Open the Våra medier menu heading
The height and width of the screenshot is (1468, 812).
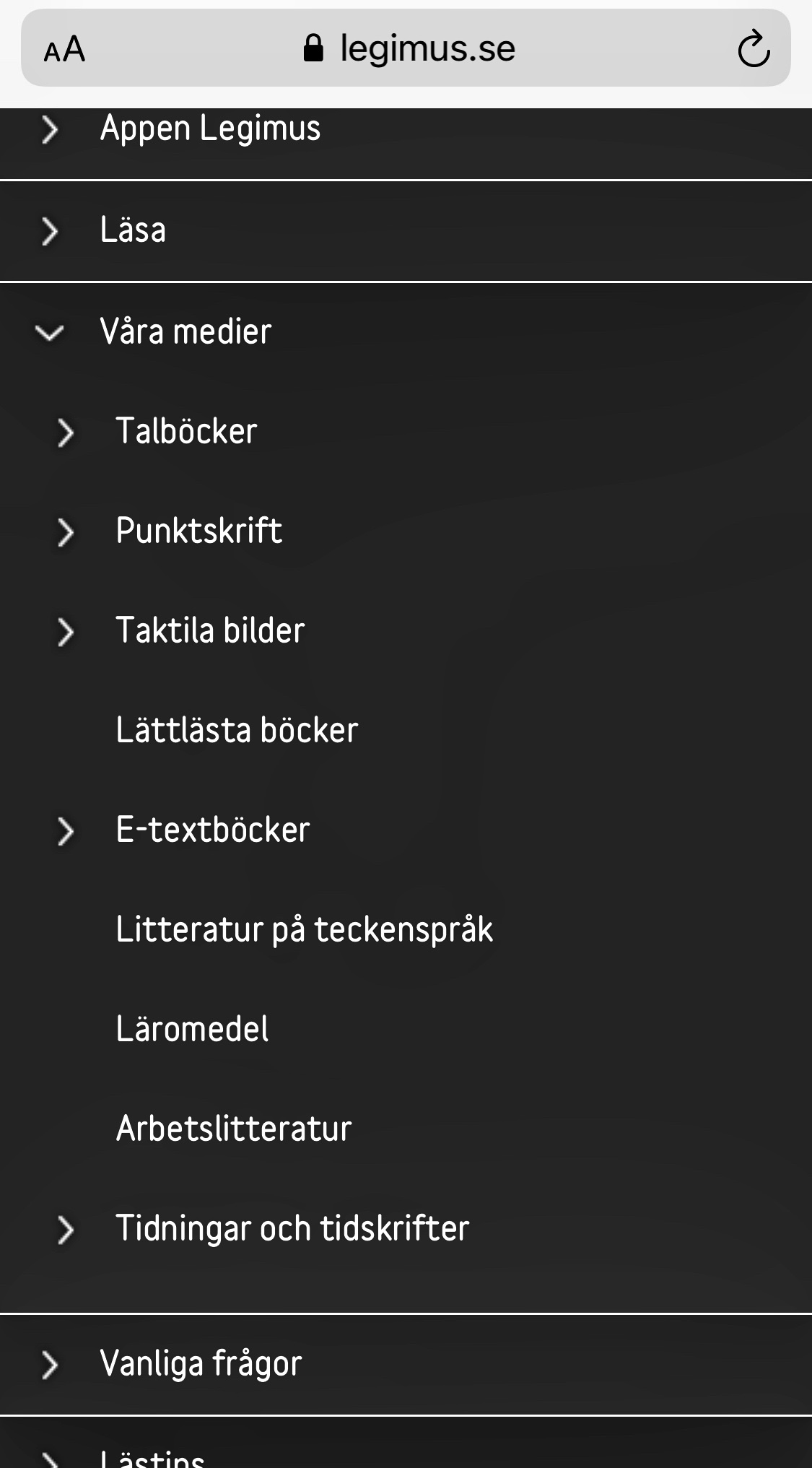click(185, 331)
